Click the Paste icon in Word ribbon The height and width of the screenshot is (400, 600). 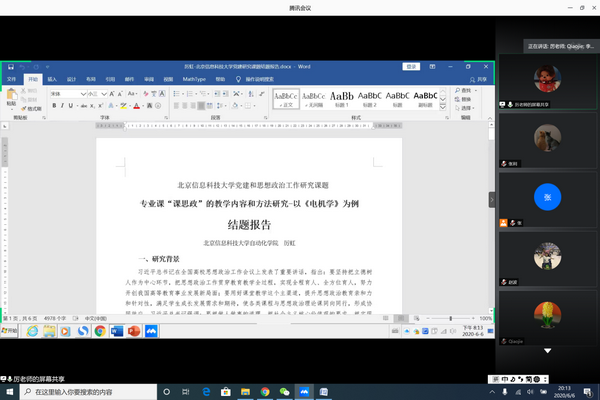pos(11,98)
